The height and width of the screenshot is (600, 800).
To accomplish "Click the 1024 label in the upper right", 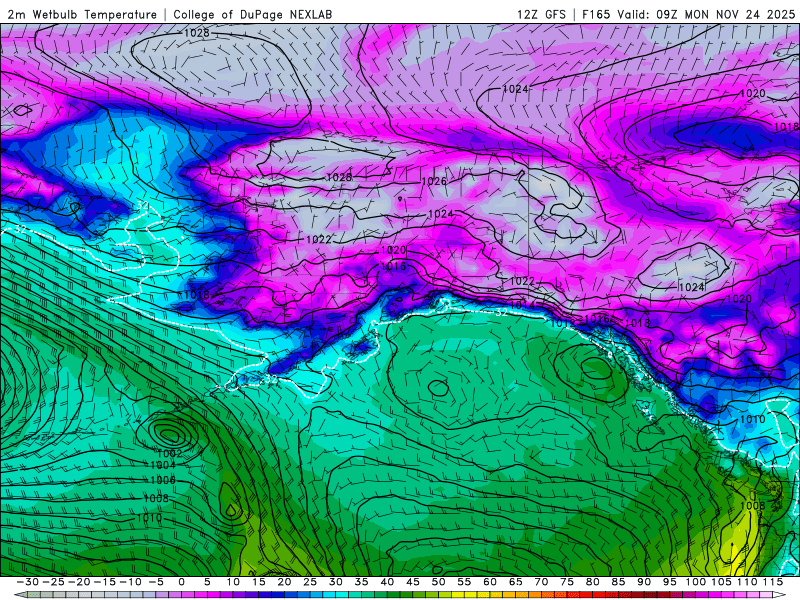I will [x=515, y=89].
